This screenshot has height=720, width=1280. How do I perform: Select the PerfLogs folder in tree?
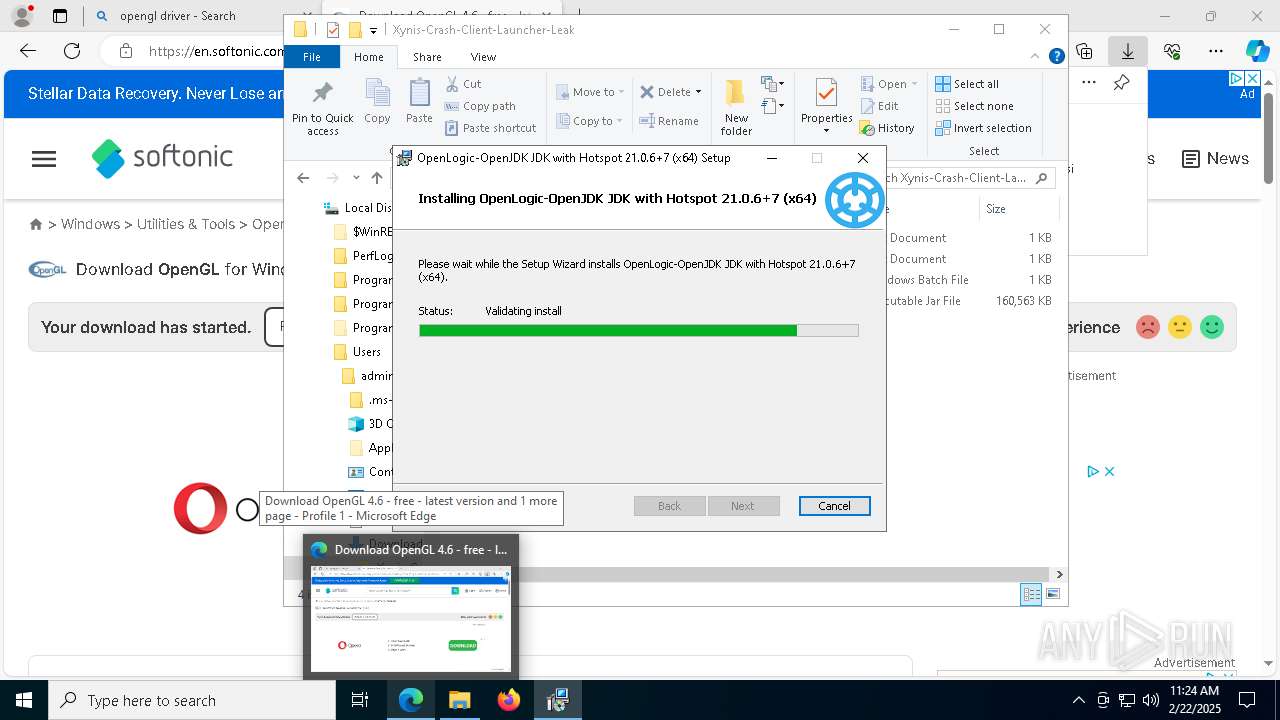coord(362,256)
